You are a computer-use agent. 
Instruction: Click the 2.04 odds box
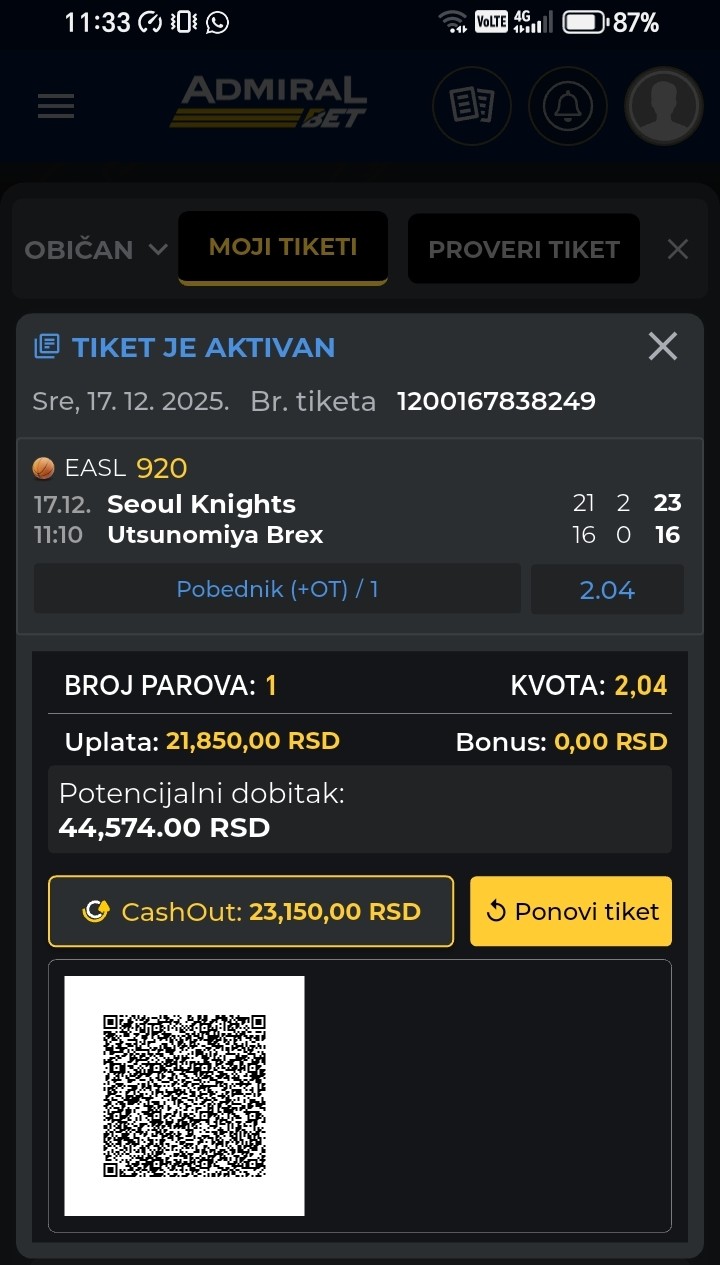point(607,589)
